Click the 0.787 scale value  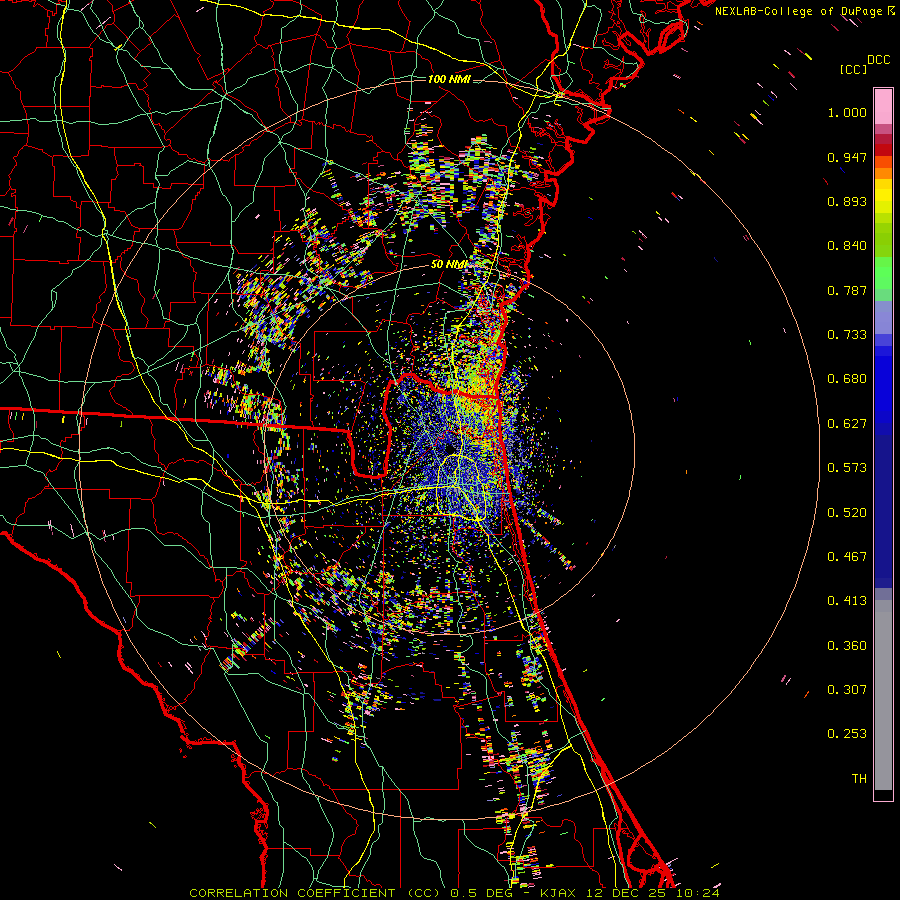pos(847,290)
